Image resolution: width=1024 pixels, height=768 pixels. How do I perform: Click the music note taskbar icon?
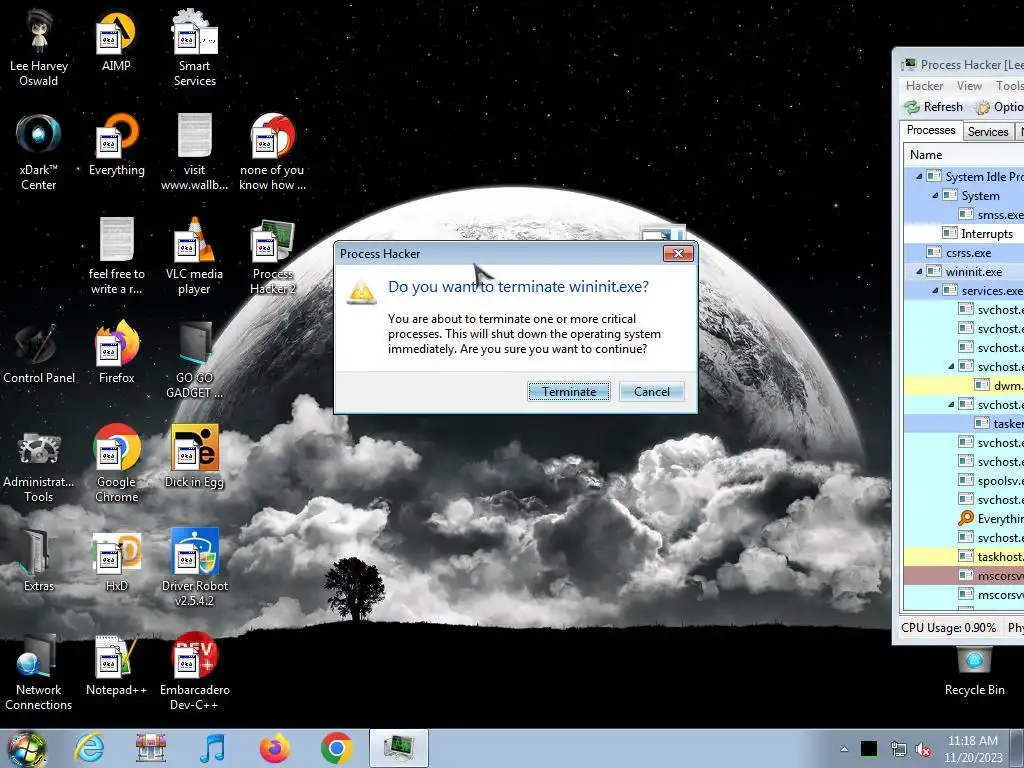[x=212, y=748]
